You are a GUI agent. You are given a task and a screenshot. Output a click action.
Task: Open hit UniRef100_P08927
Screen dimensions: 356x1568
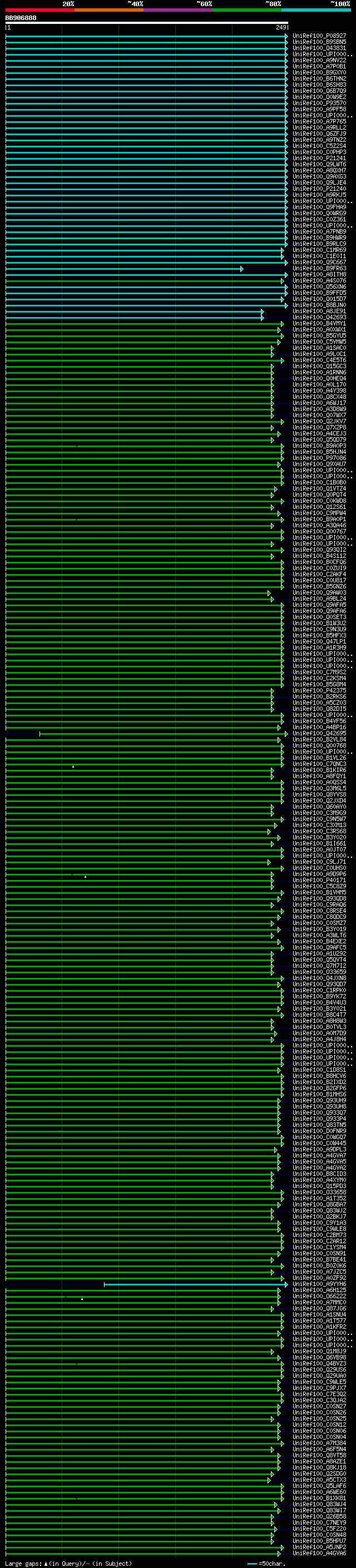pyautogui.click(x=319, y=36)
